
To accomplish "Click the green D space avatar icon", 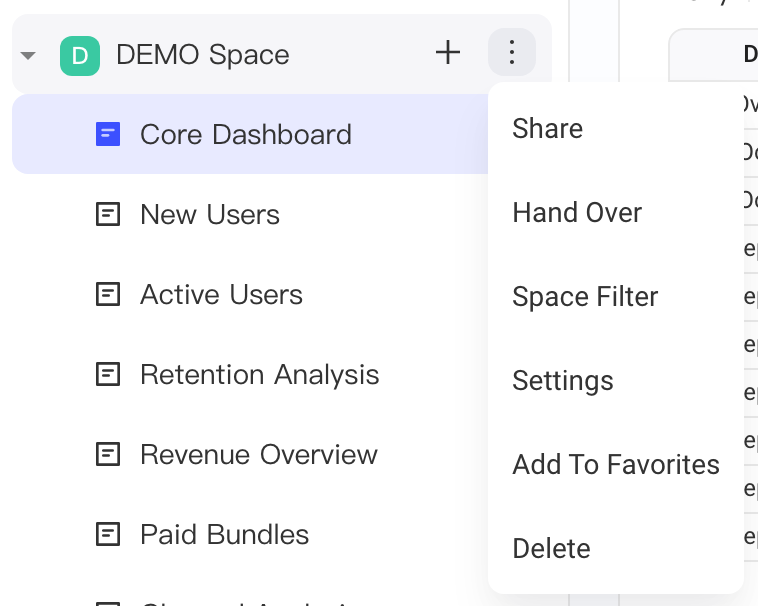I will point(80,56).
